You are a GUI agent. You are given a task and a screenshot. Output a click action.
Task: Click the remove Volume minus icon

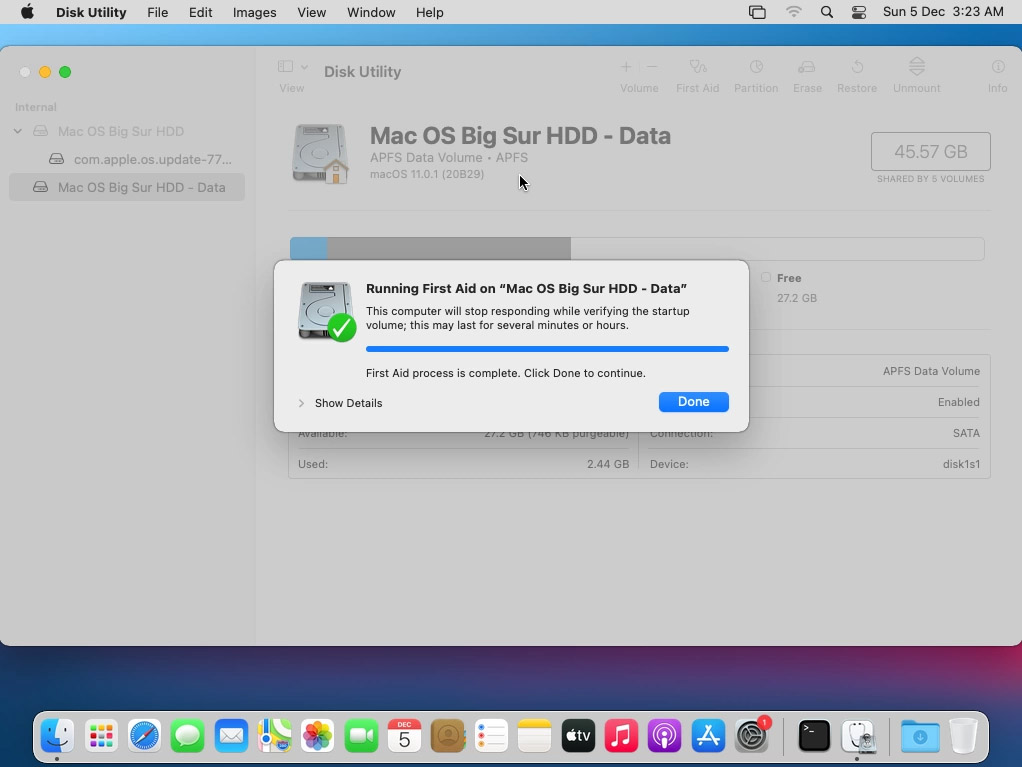[x=652, y=67]
